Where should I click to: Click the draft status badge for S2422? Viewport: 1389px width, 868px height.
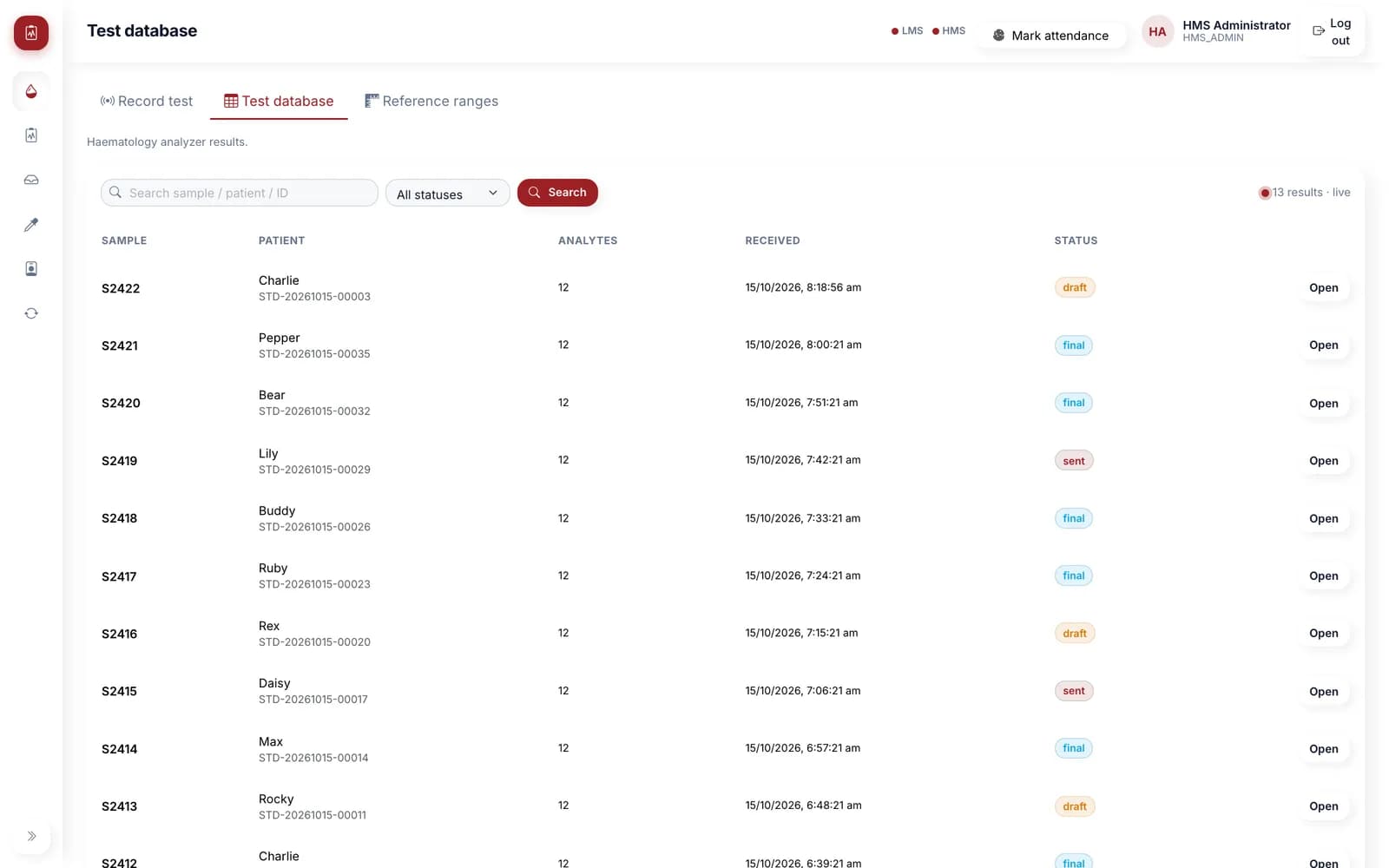point(1075,287)
